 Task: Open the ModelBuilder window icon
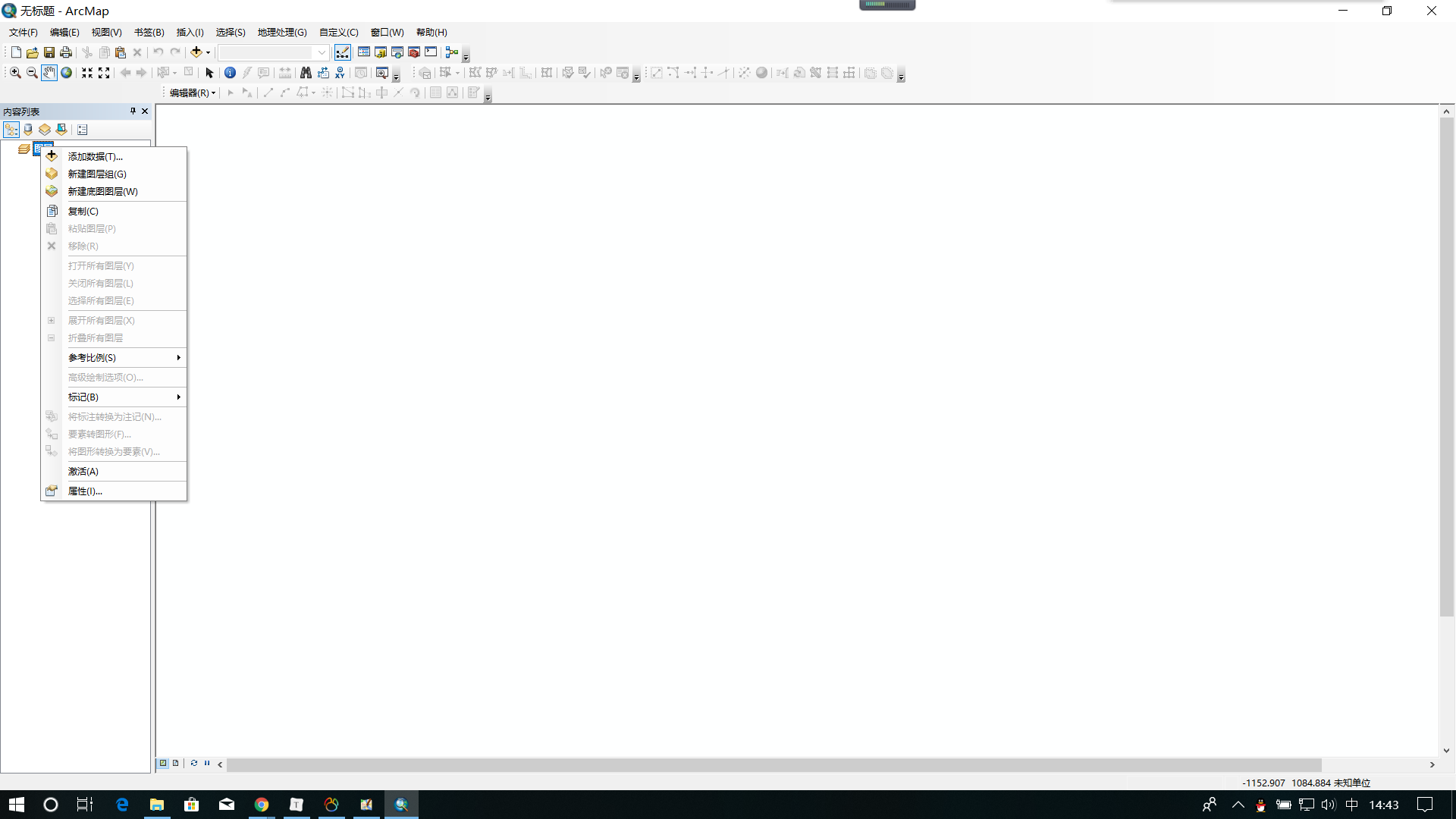452,52
